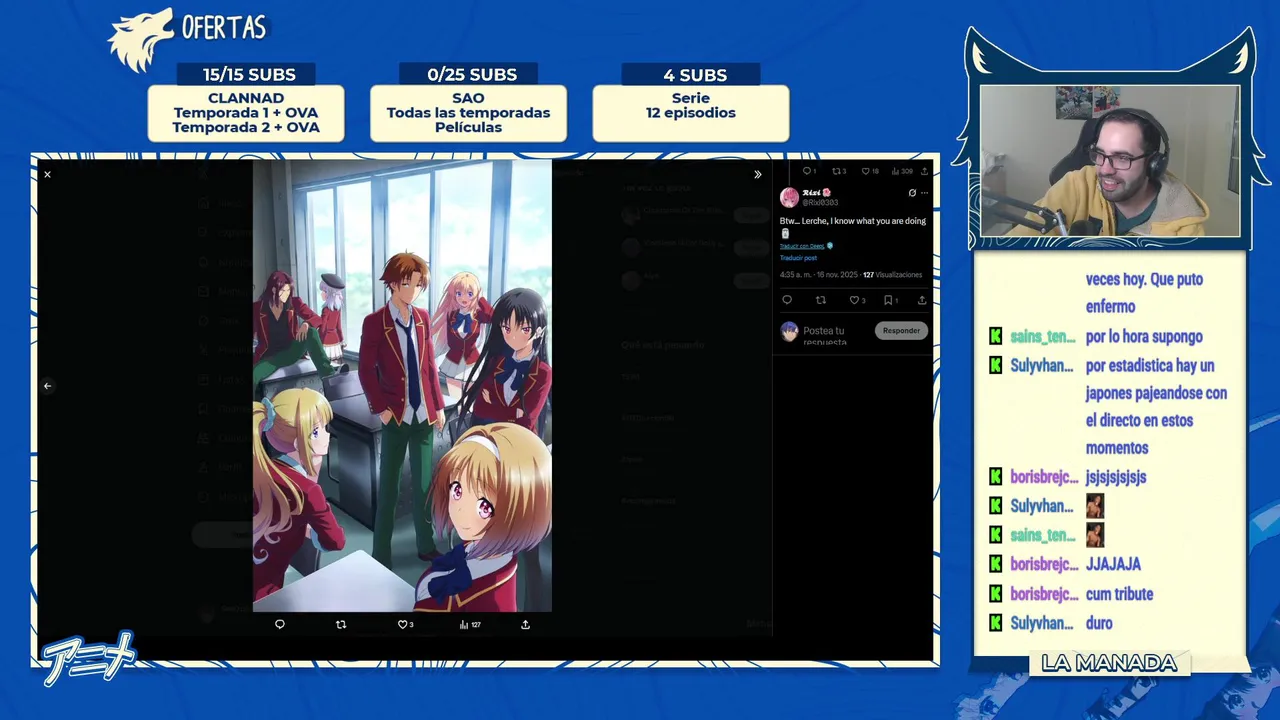Click reply icon on the parent post above
The image size is (1280, 720).
point(808,171)
